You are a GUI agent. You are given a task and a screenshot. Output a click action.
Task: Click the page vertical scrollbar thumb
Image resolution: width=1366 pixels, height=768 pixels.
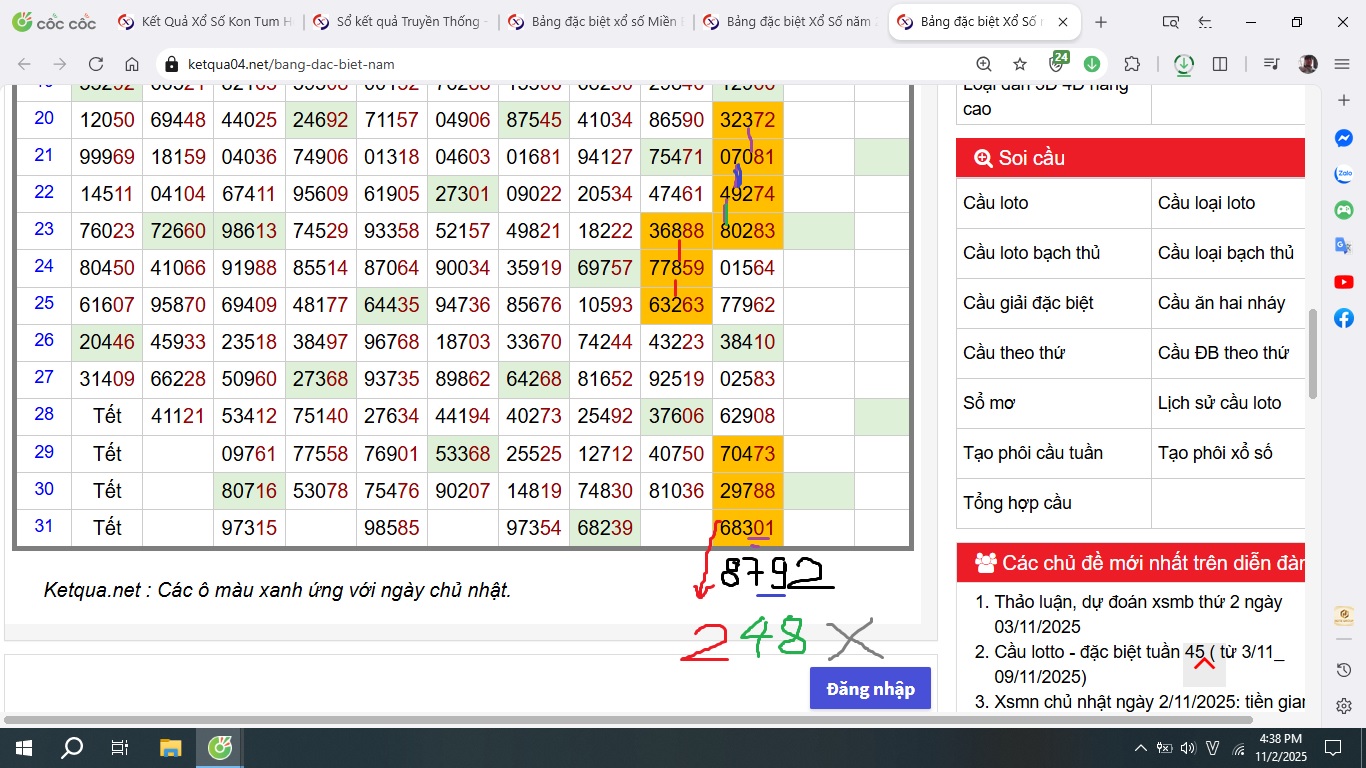coord(1313,353)
